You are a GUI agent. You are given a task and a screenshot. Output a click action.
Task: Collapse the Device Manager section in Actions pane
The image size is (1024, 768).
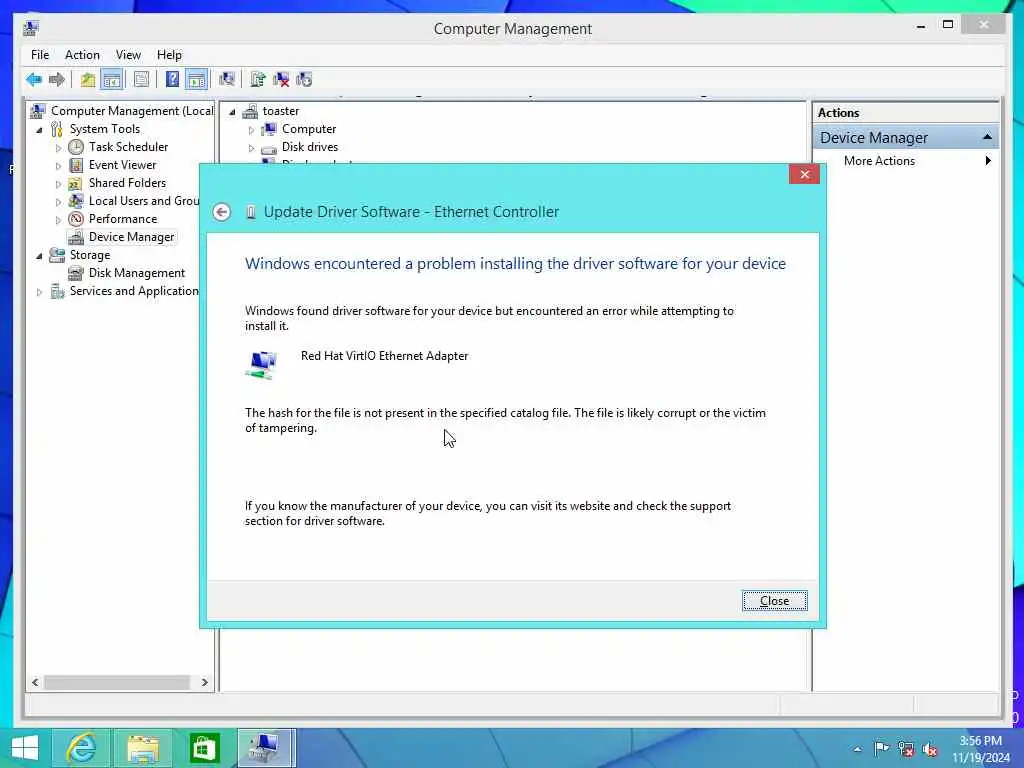tap(987, 137)
